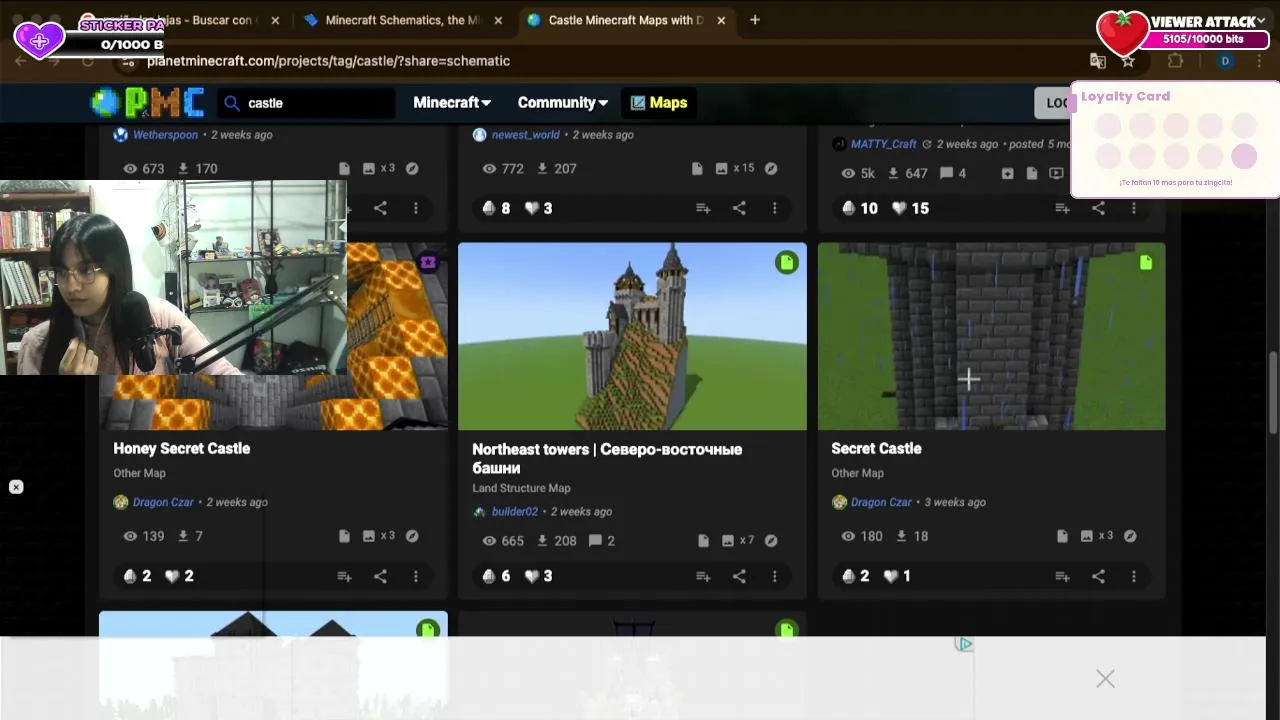Screen dimensions: 1280x720
Task: Click the translate page icon
Action: pos(1098,61)
